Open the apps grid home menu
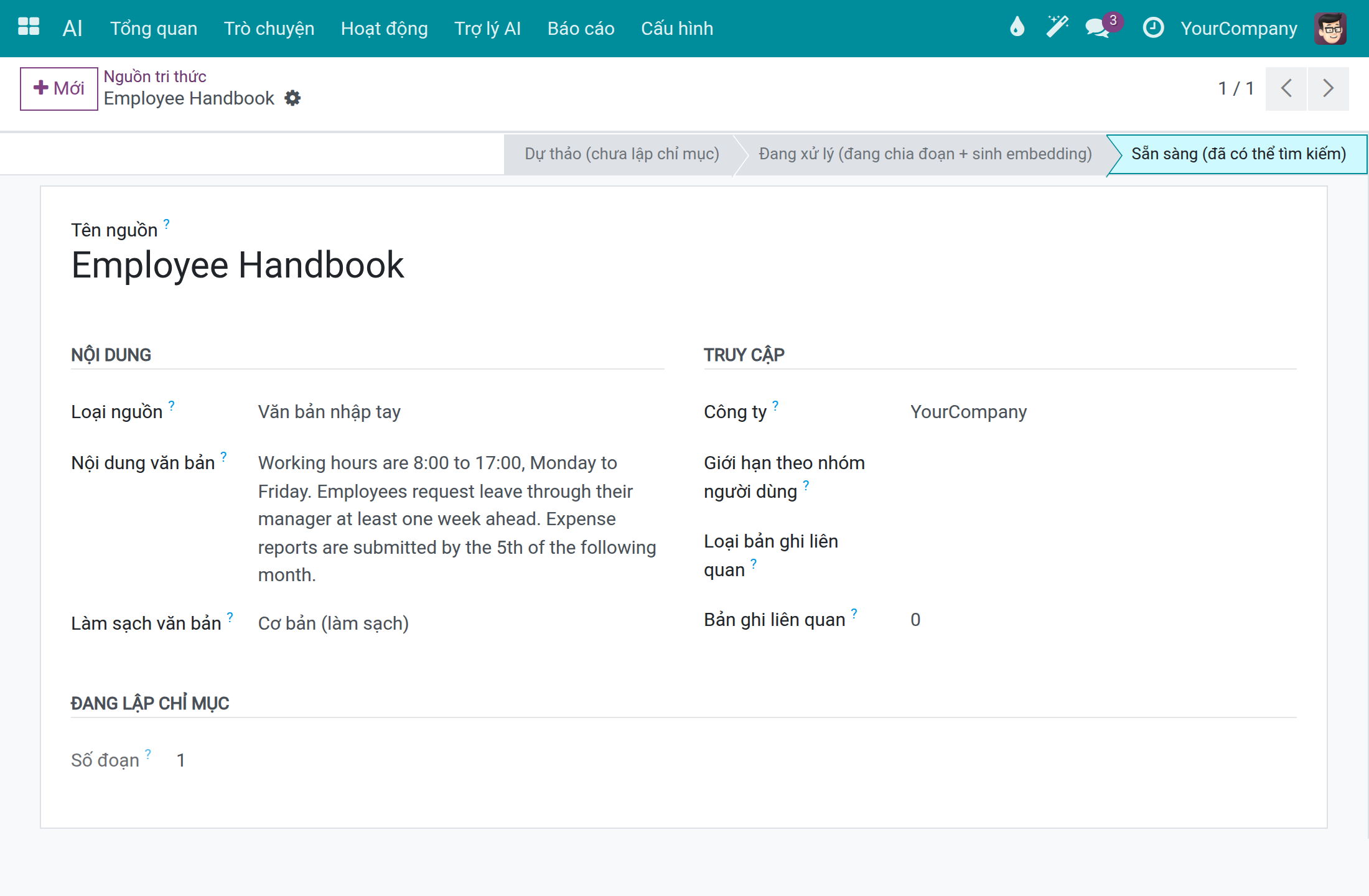Image resolution: width=1369 pixels, height=896 pixels. coord(29,27)
